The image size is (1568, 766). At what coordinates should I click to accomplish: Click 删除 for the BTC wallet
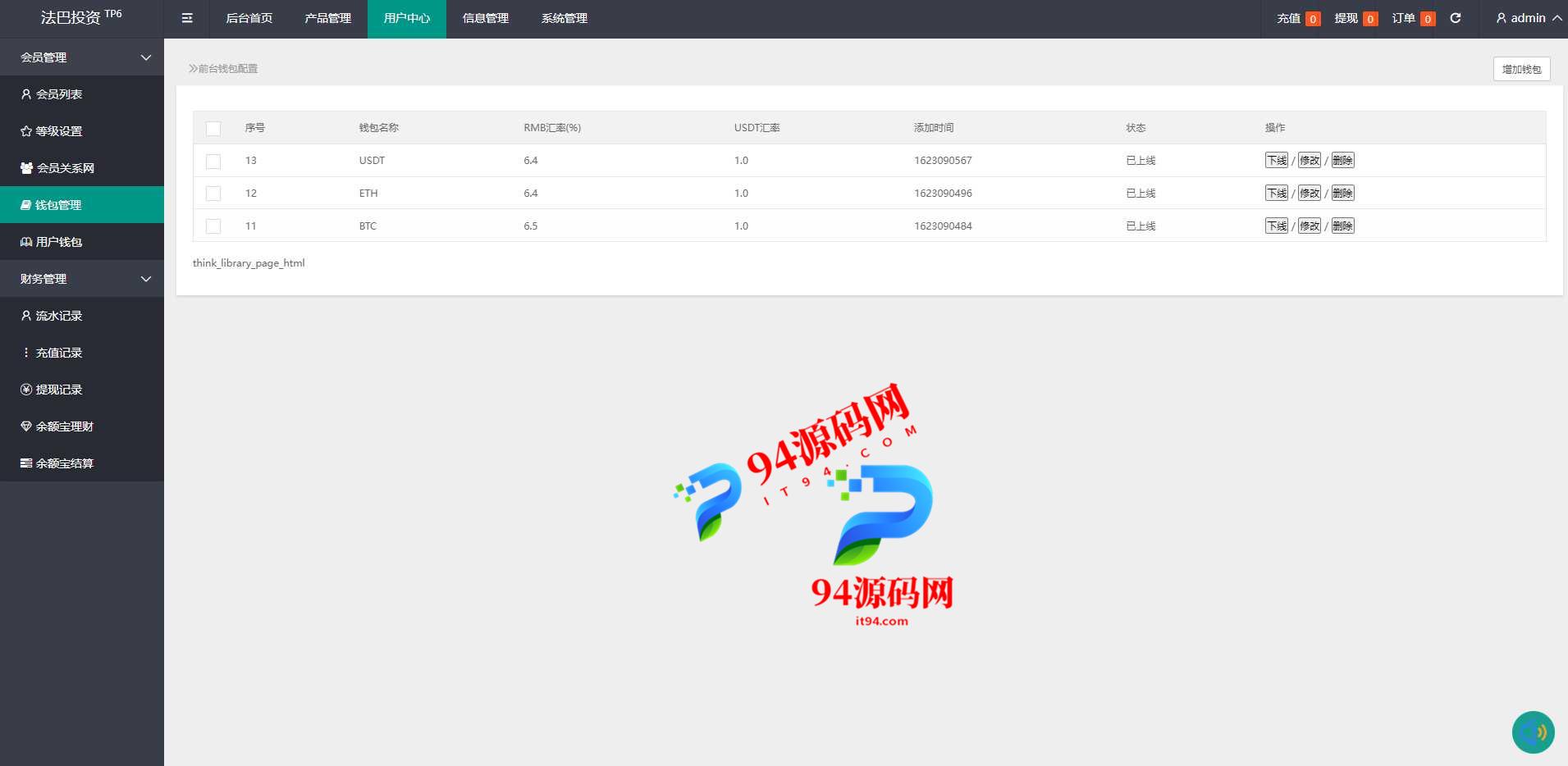(1342, 226)
